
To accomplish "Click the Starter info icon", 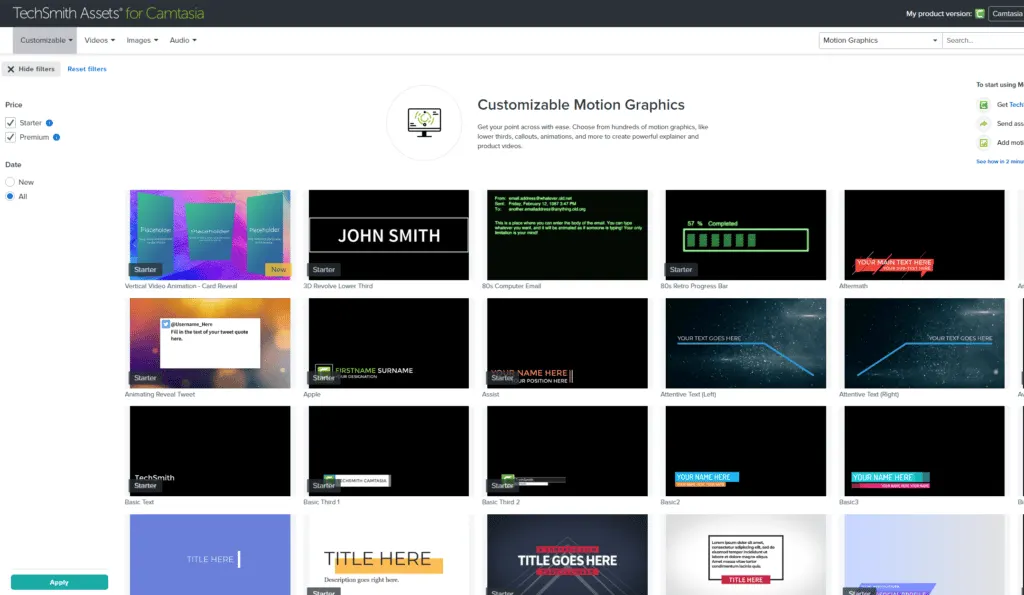I will (x=49, y=123).
